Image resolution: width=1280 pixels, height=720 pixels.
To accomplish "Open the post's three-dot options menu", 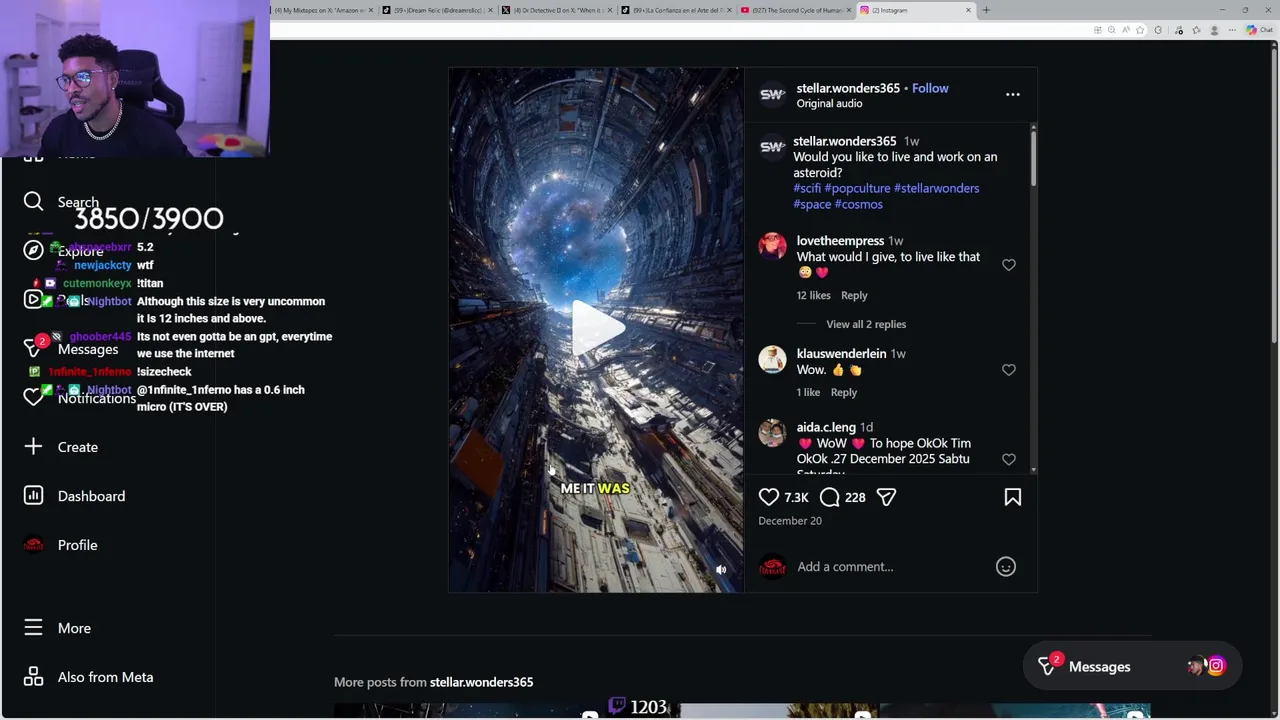I will (x=1013, y=95).
